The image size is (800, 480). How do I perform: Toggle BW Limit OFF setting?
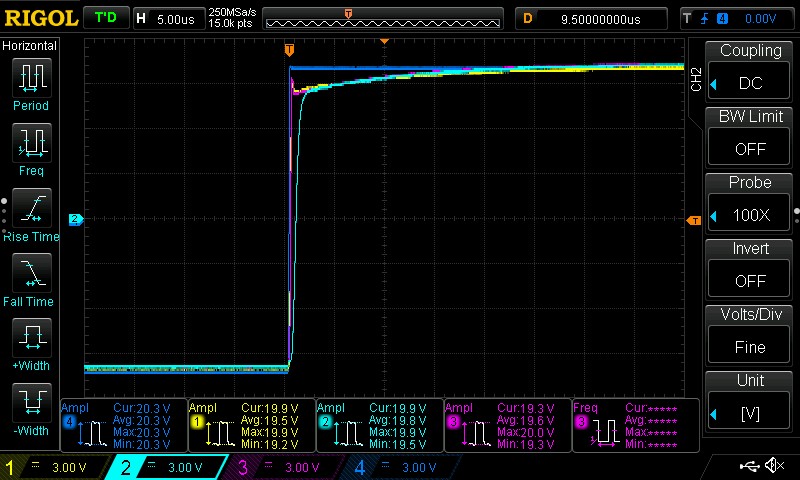(750, 137)
